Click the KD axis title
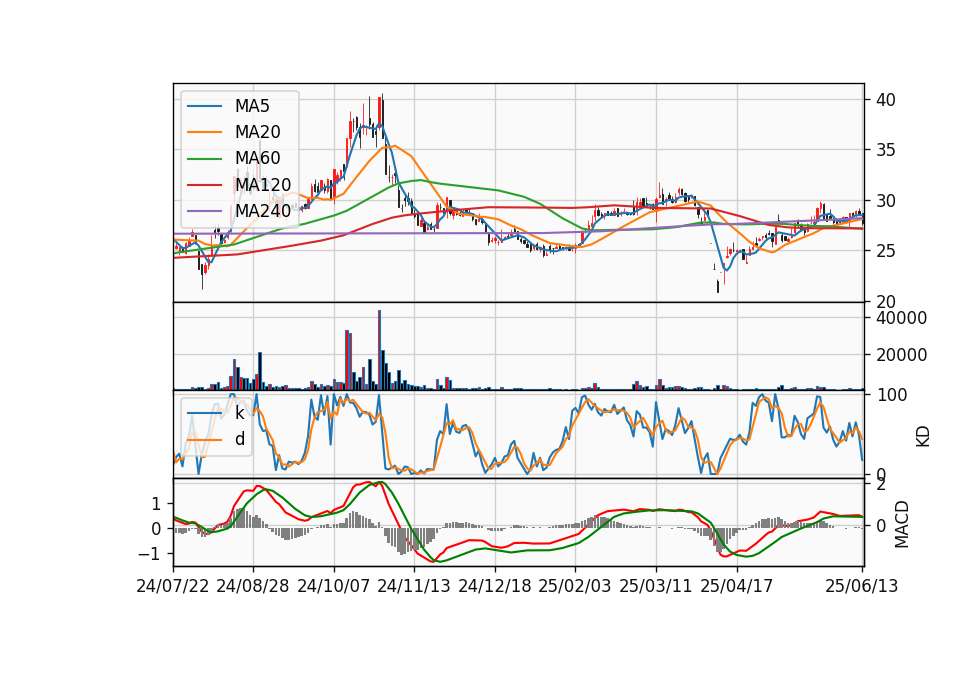The height and width of the screenshot is (690, 960). [923, 437]
